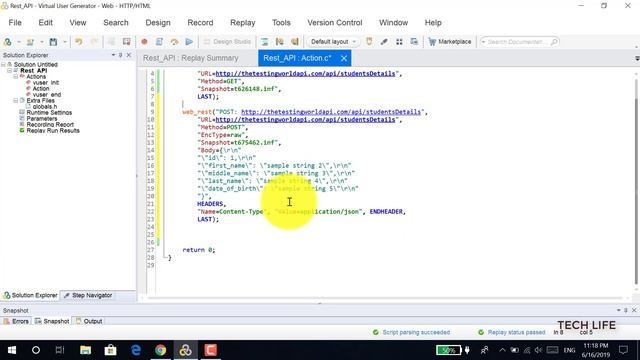Open Recording Report in the tree
Screen dimensions: 640x360
pyautogui.click(x=50, y=124)
